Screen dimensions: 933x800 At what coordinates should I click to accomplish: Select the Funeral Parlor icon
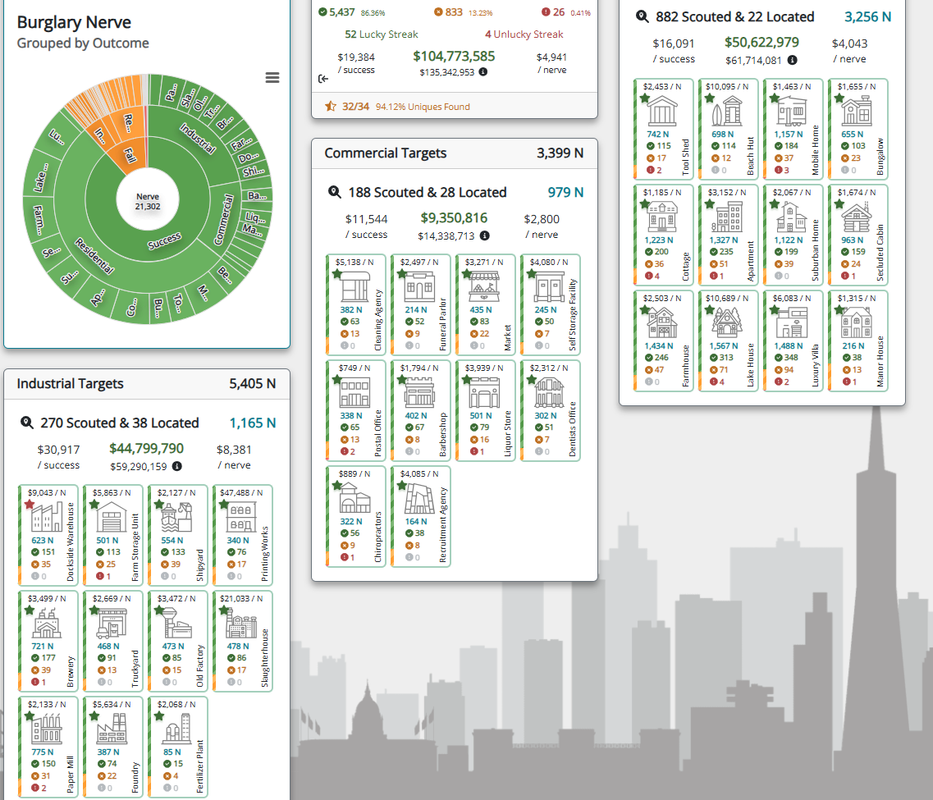(x=419, y=286)
